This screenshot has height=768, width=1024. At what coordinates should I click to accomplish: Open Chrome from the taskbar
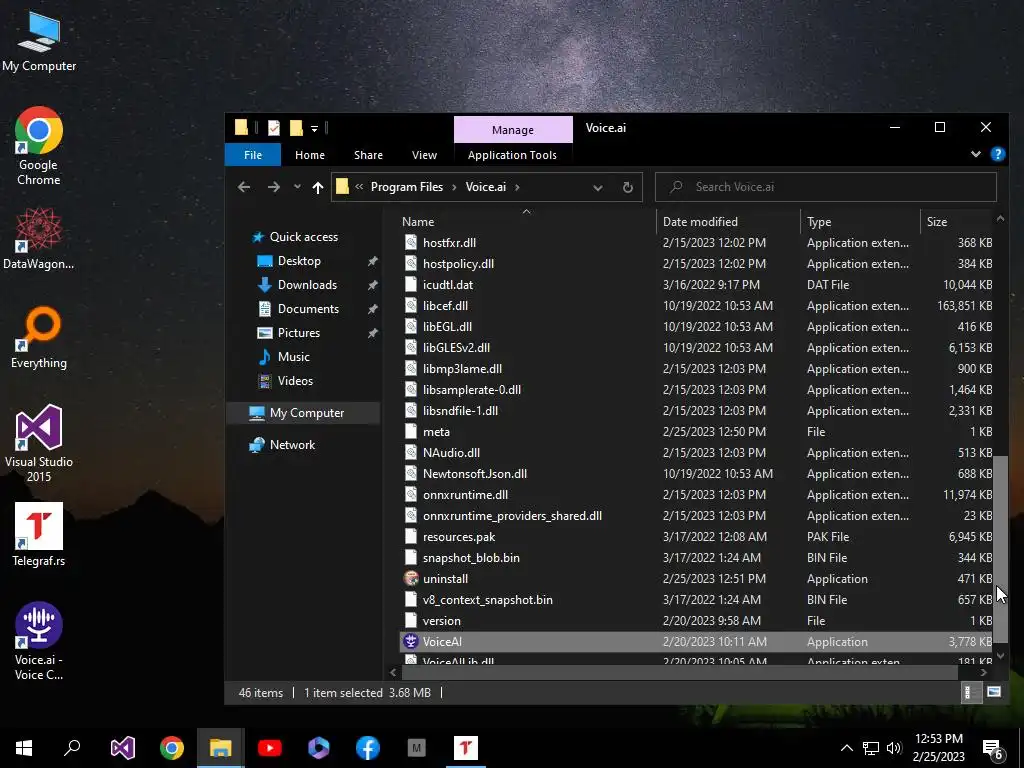point(172,748)
